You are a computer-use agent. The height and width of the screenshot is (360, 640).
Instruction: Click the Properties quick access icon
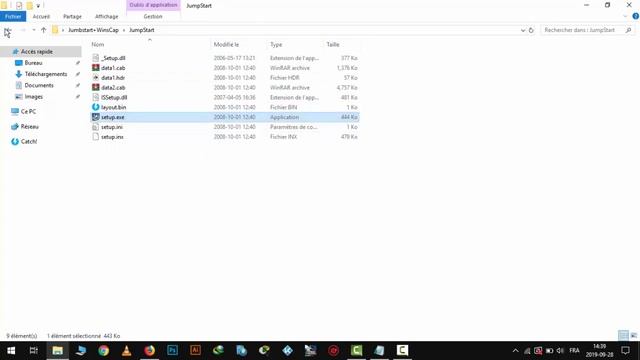[19, 5]
